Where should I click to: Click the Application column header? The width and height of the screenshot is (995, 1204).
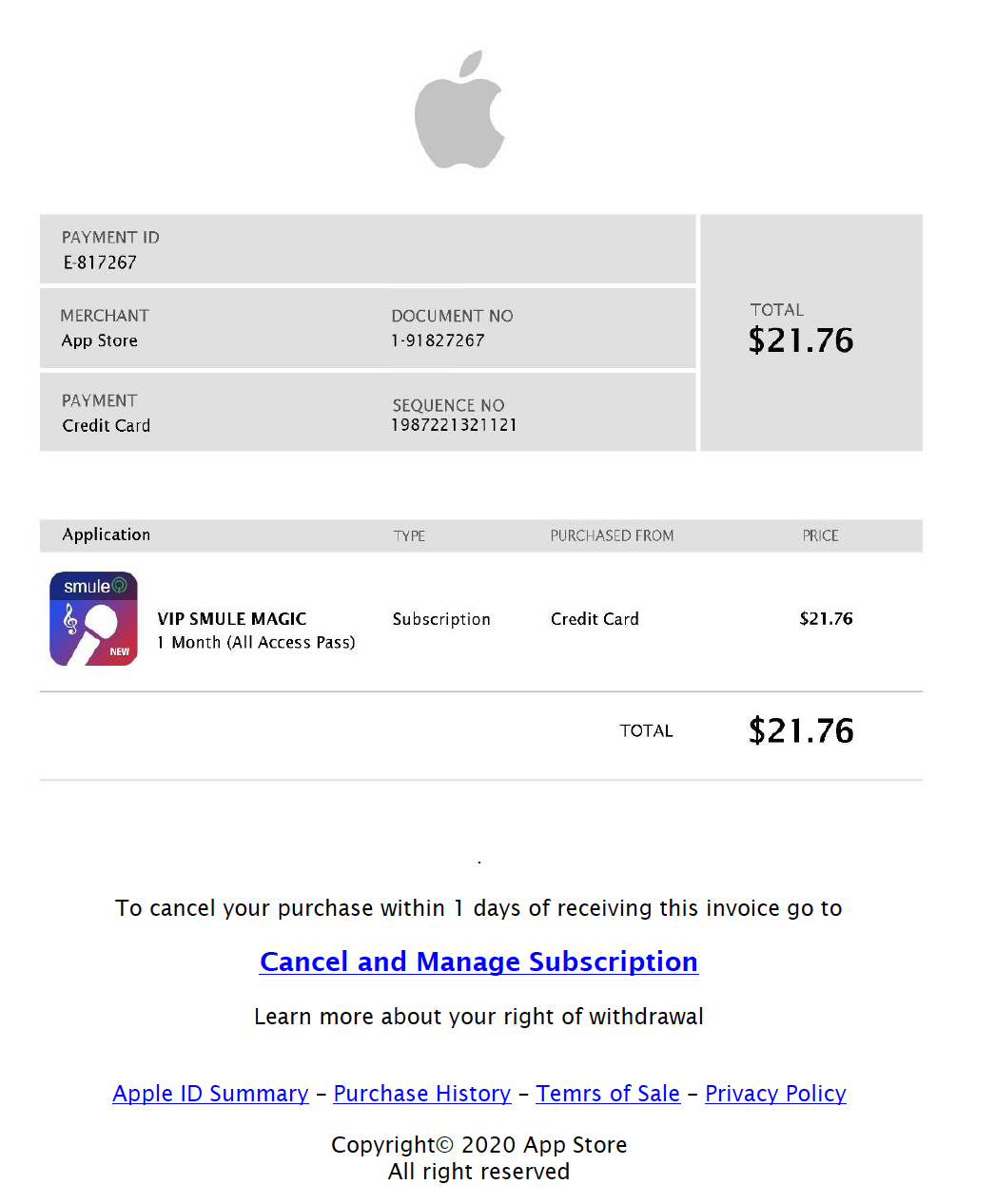pos(107,534)
